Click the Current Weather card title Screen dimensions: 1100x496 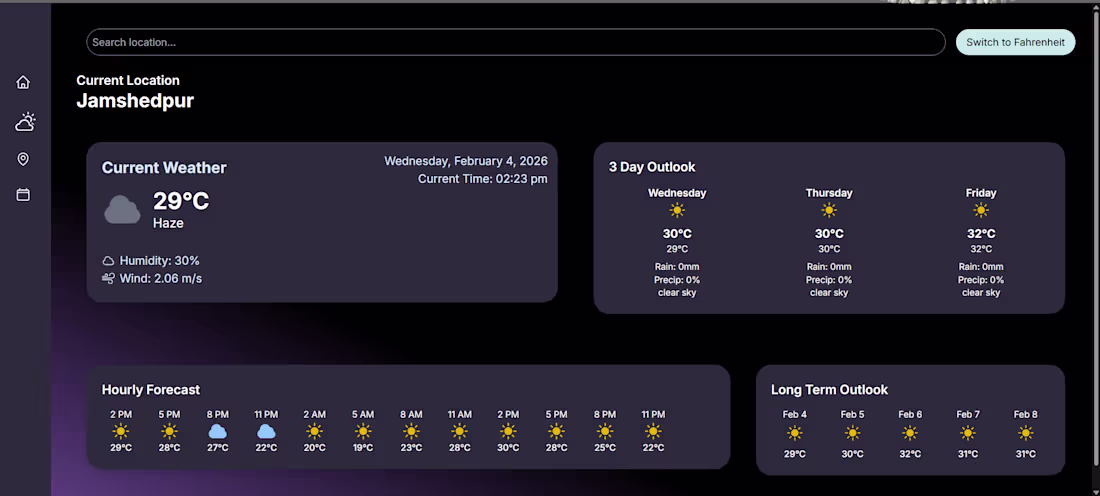[164, 168]
